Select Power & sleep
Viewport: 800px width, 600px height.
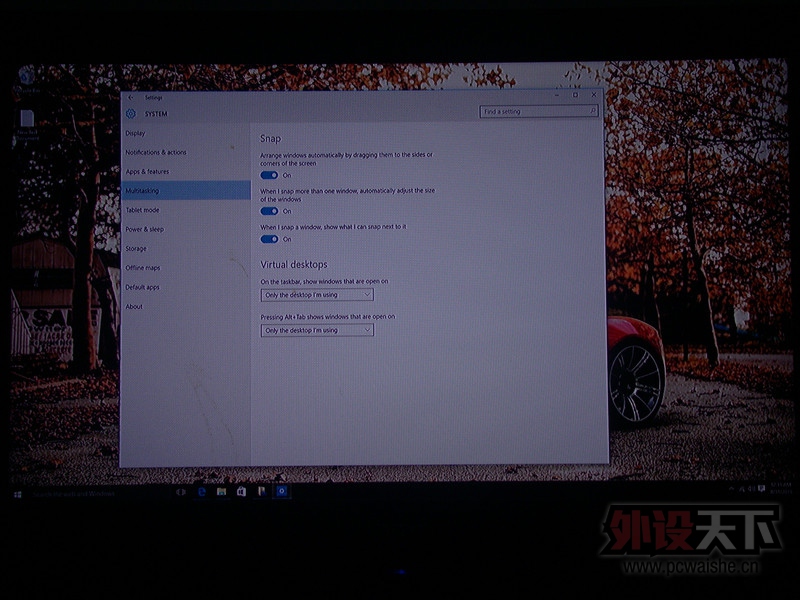(186, 229)
